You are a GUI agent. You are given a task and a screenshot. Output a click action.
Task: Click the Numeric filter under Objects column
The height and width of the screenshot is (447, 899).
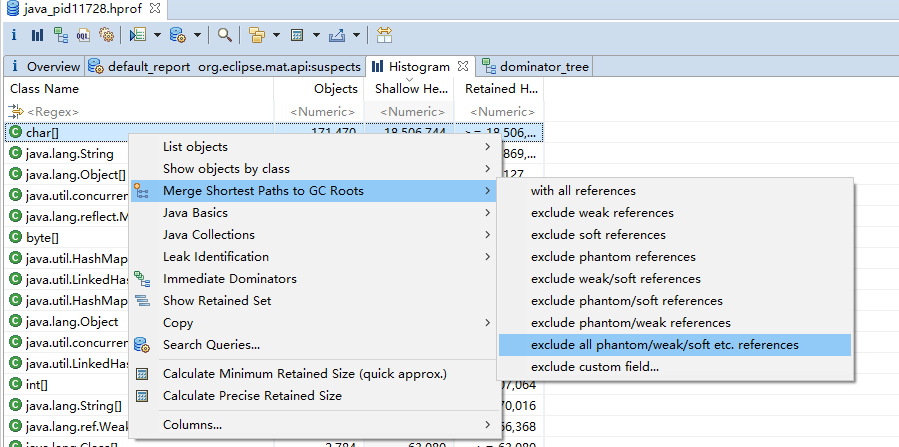tap(319, 112)
